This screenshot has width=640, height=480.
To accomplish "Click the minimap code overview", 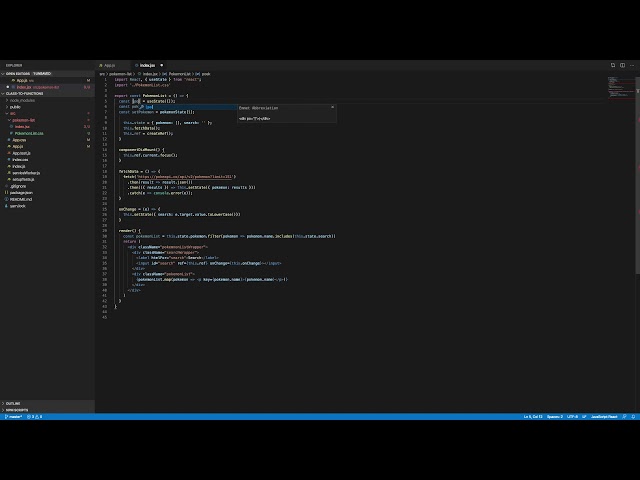I will [x=621, y=88].
